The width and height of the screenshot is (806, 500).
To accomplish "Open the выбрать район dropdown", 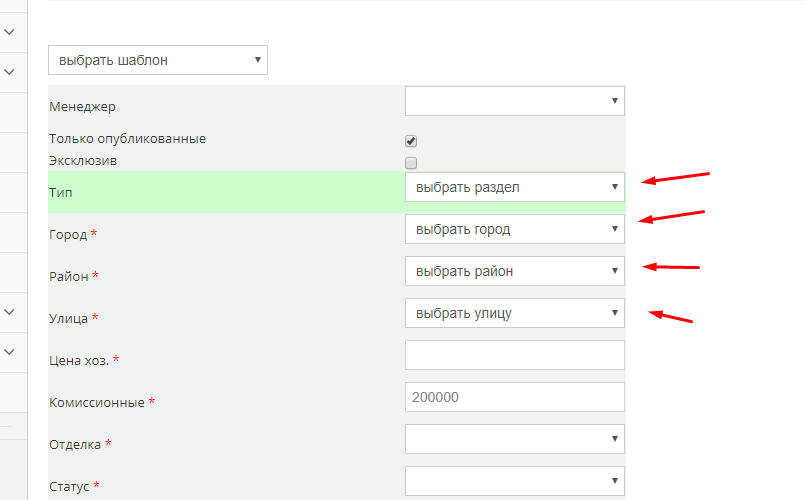I will click(515, 271).
